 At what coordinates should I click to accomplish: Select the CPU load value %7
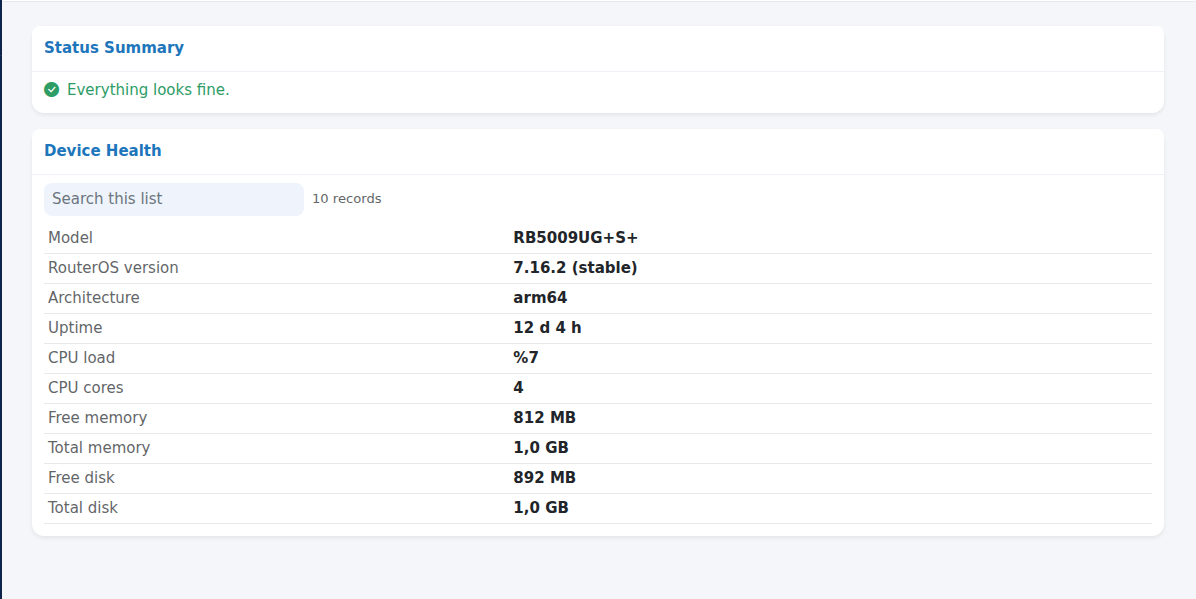click(x=526, y=358)
